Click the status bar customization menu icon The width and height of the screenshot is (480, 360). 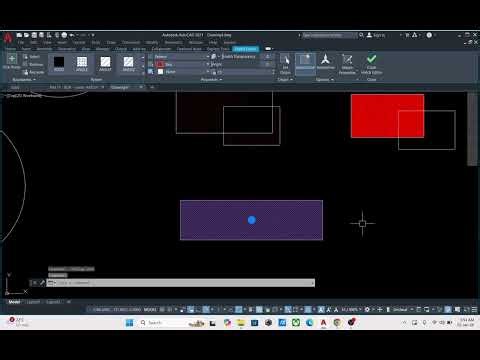(x=474, y=310)
